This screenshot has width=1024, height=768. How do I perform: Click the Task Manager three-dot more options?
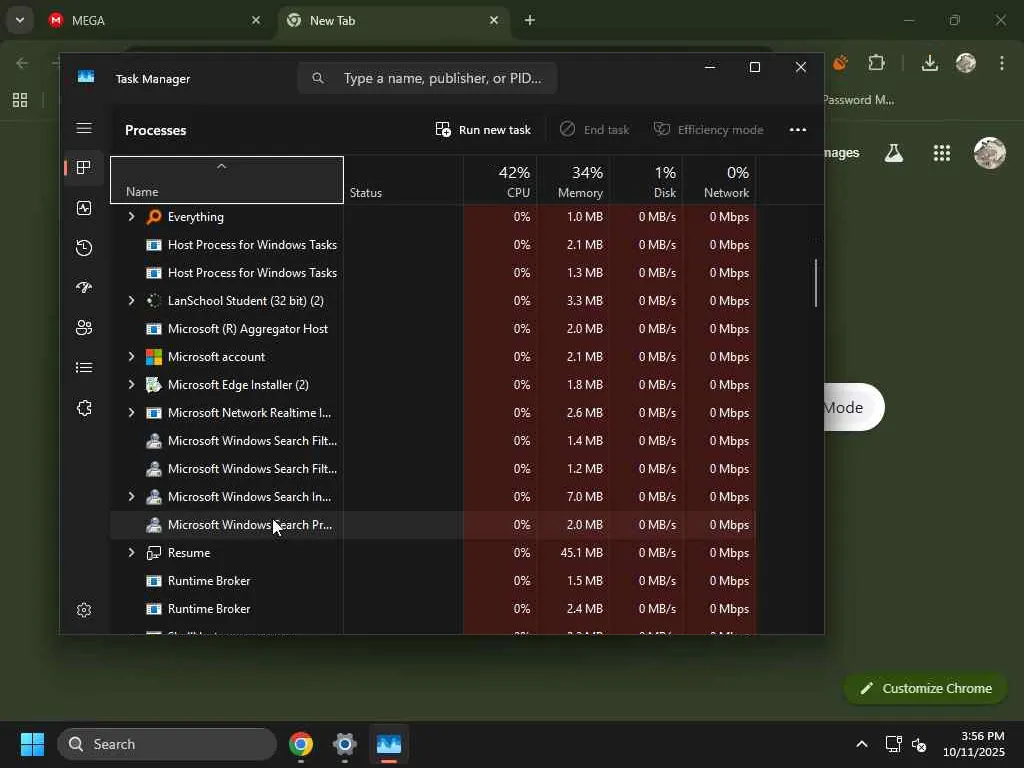(797, 129)
